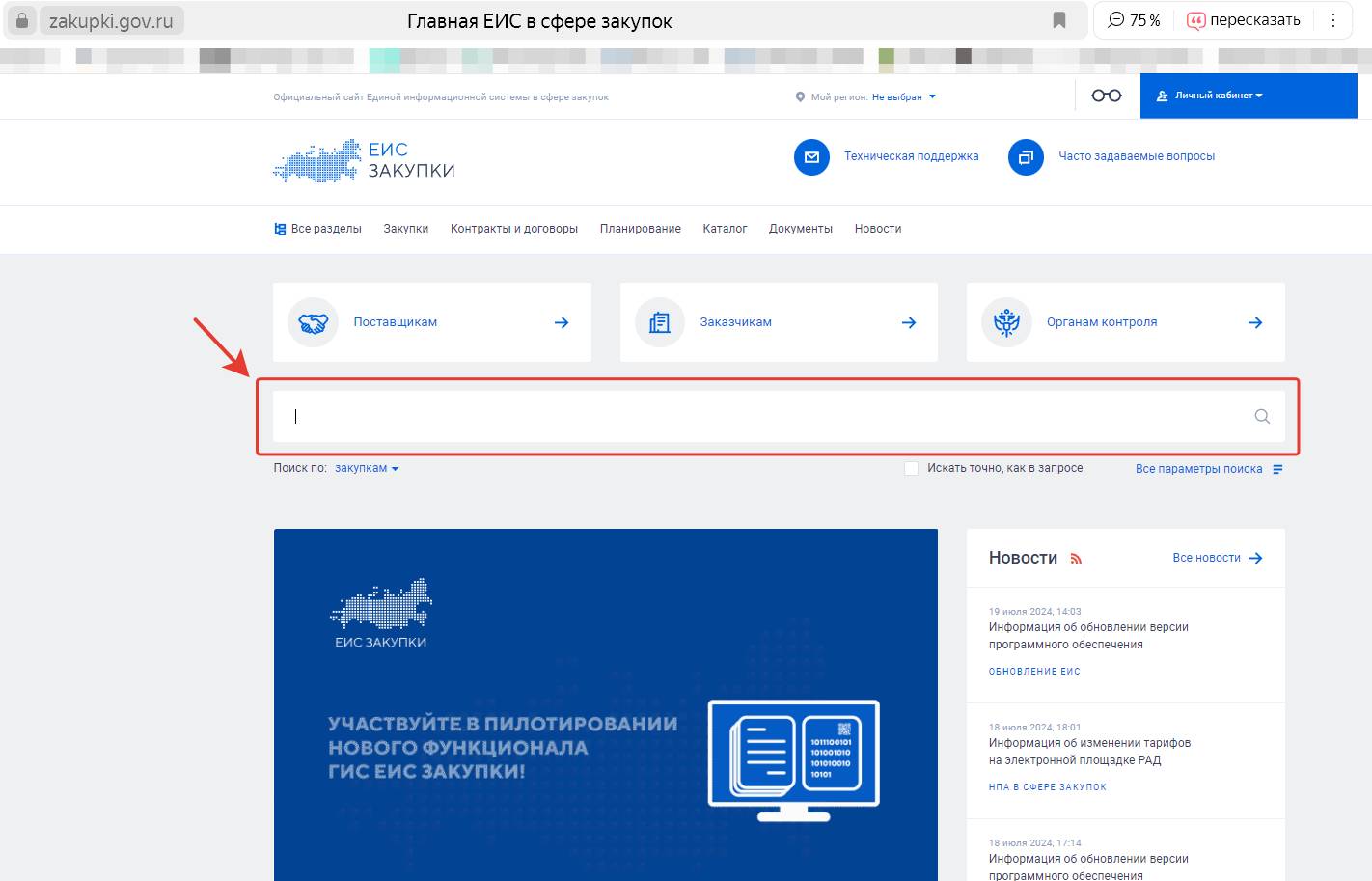Open the Заказчикам building icon card

778,322
